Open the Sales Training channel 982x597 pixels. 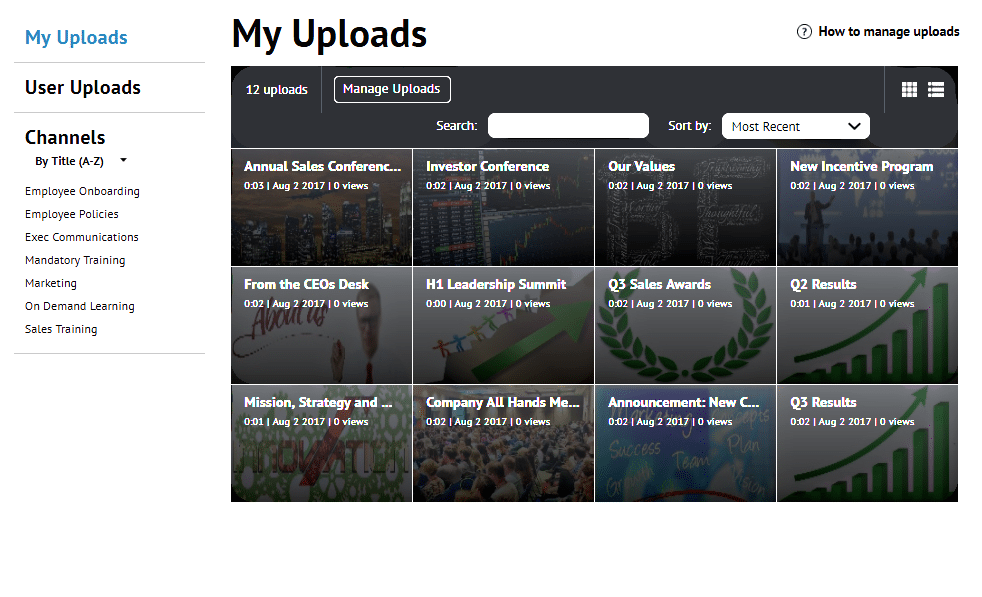61,330
